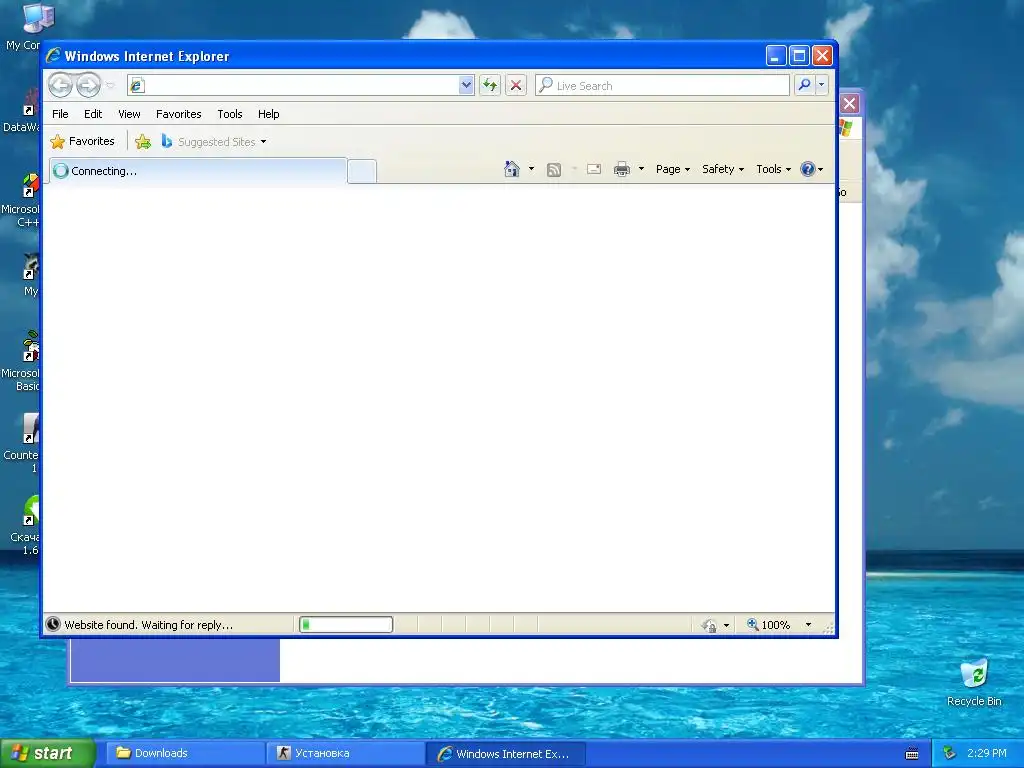1024x768 pixels.
Task: Click Add to Favorites Bar icon
Action: 143,141
